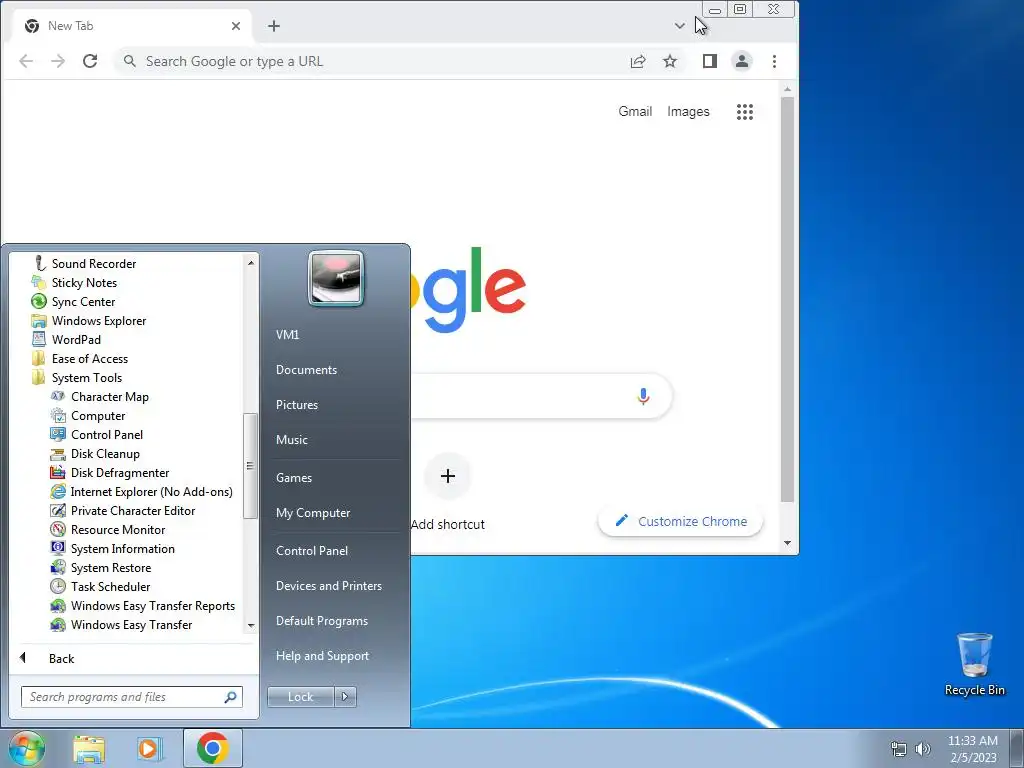Click the Chrome taskbar icon
1024x768 pixels.
(212, 748)
